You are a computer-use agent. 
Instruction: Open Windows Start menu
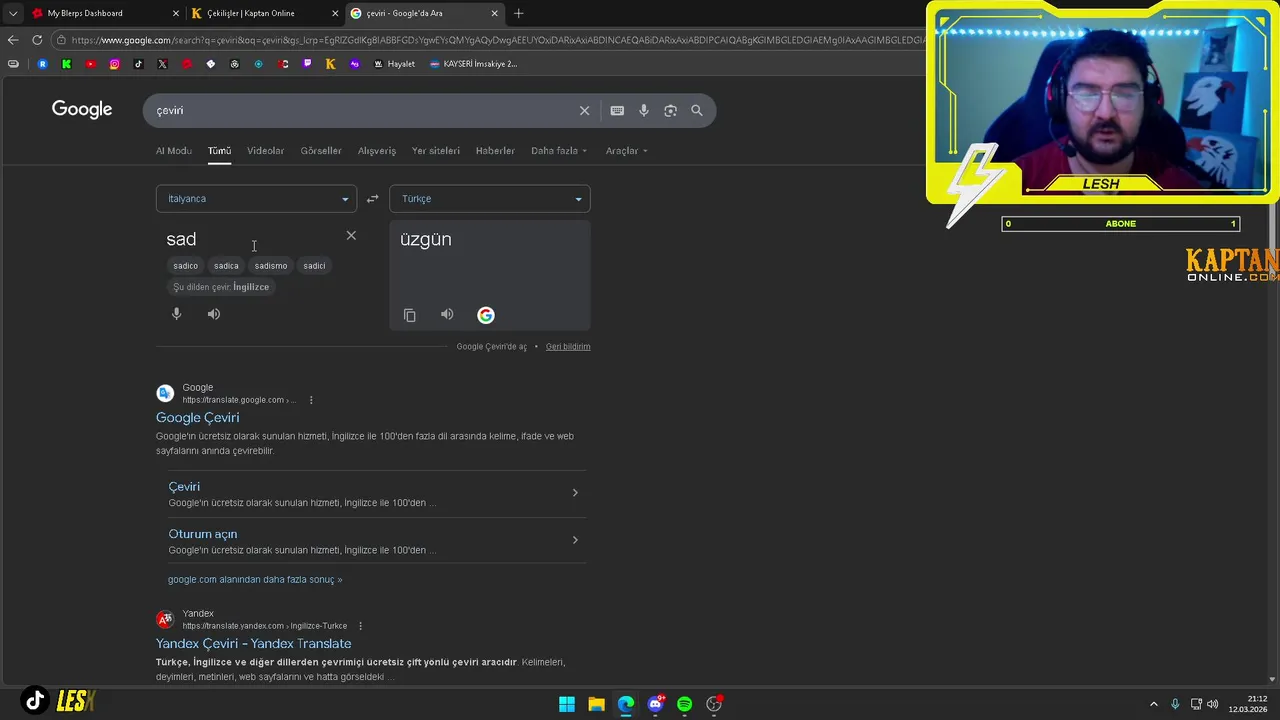[567, 704]
